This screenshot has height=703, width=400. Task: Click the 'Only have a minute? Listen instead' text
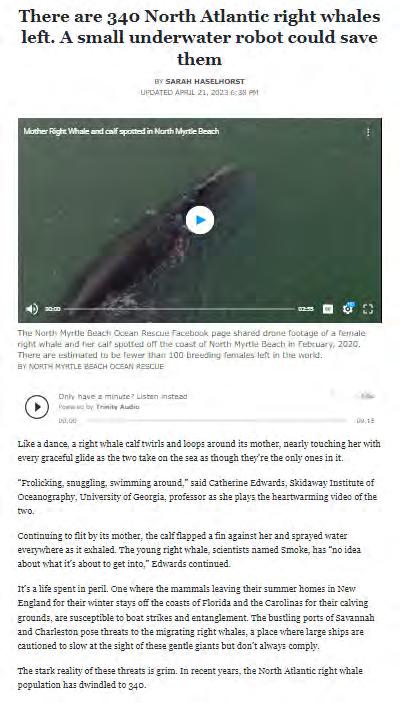tap(122, 396)
